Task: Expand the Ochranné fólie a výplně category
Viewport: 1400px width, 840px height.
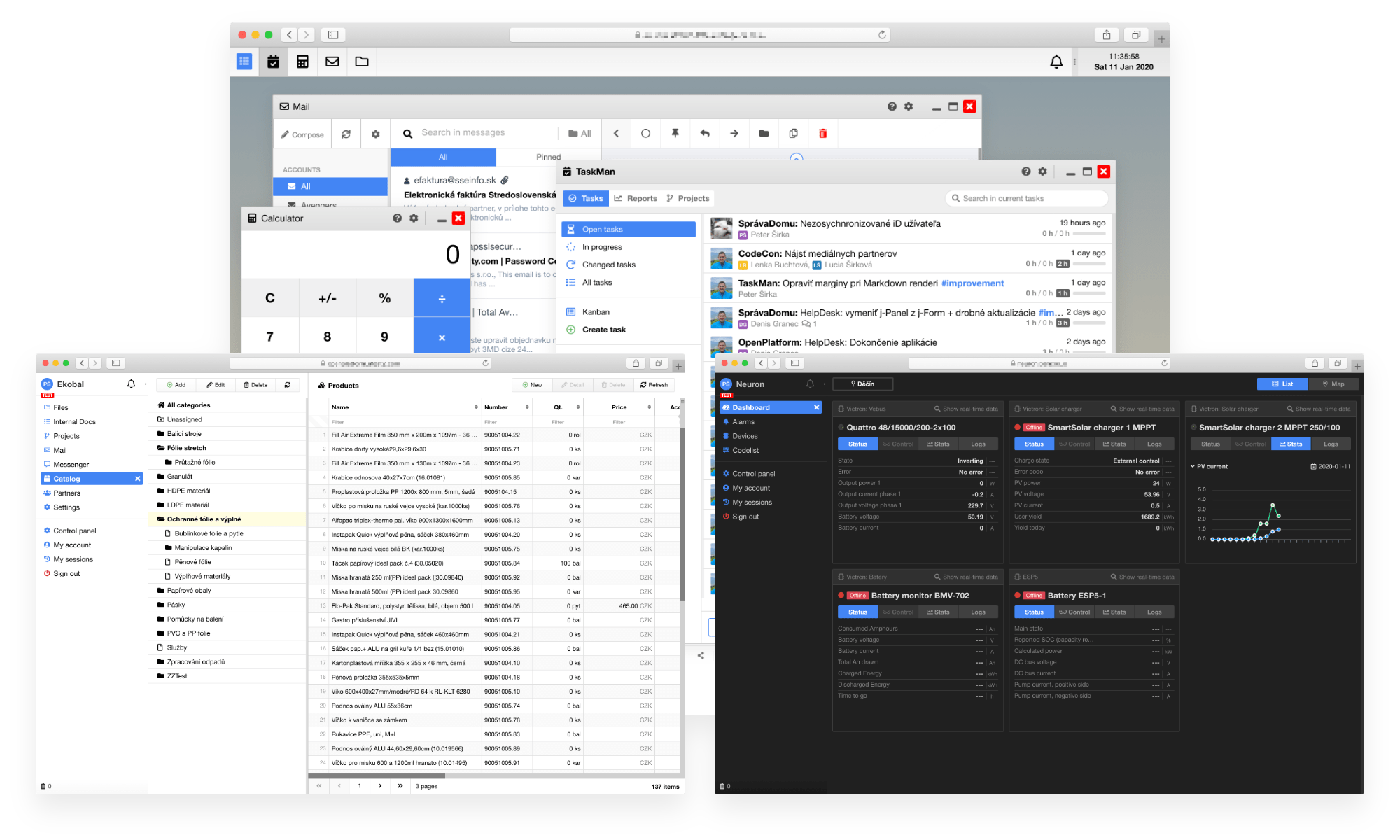Action: point(204,519)
